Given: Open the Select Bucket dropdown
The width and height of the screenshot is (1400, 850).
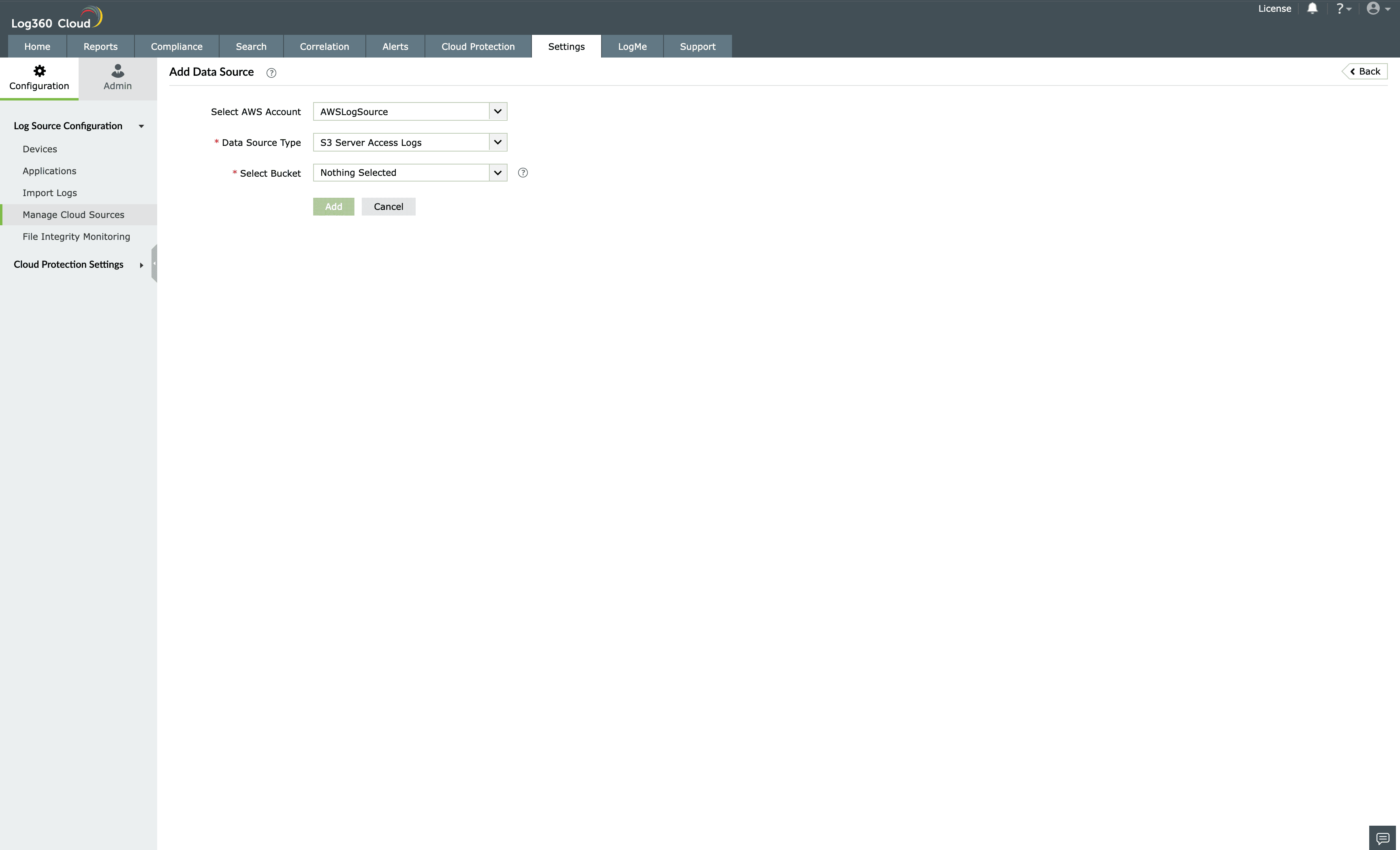Looking at the screenshot, I should tap(410, 173).
